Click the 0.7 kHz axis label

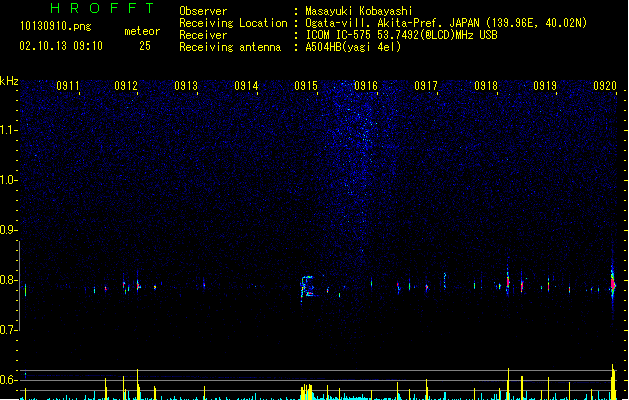[x=8, y=330]
